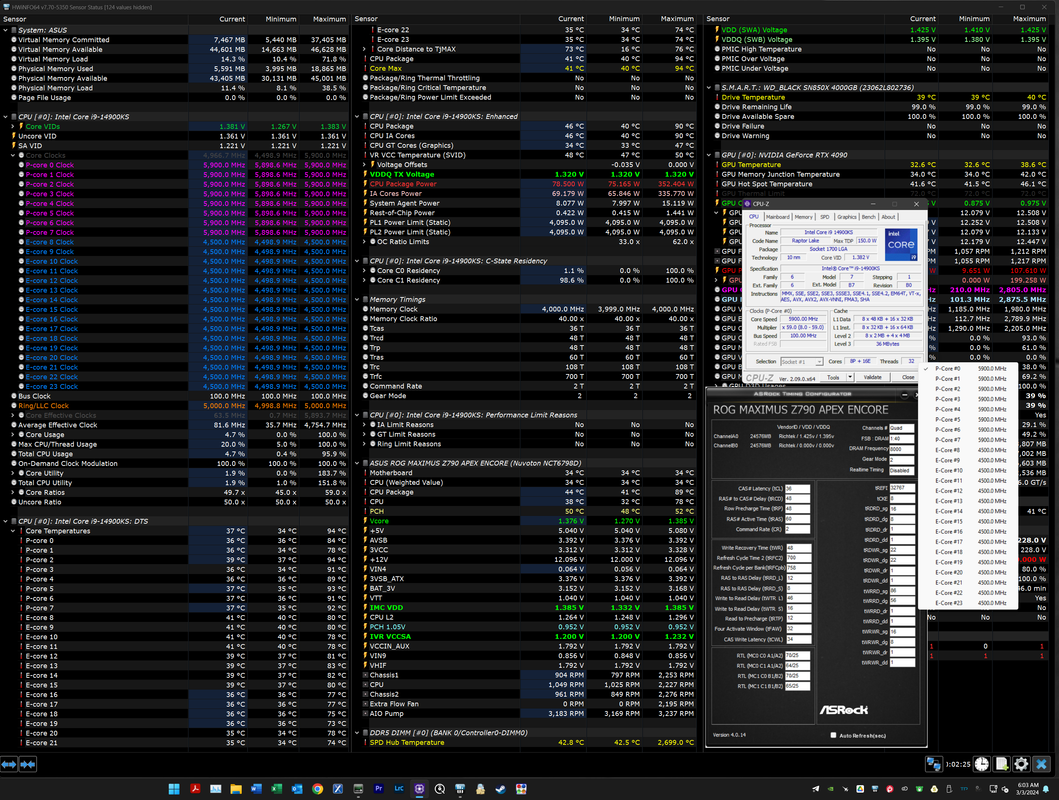Click the CAS# Latency (tCL) field
The width and height of the screenshot is (1059, 800).
797,489
